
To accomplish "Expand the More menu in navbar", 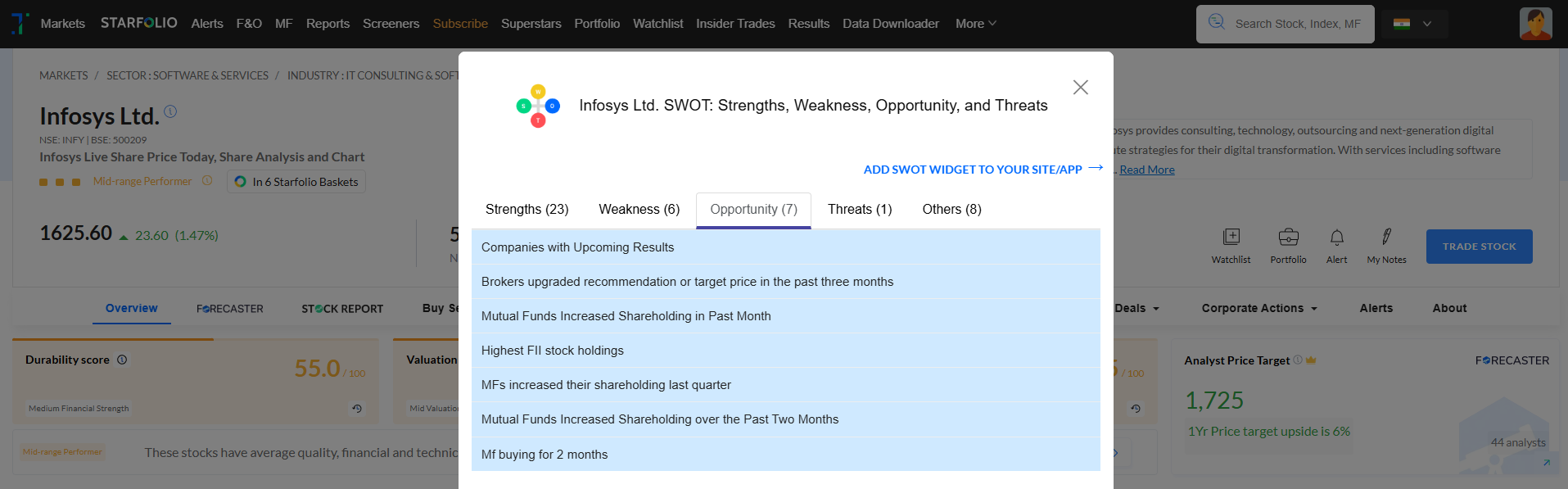I will pyautogui.click(x=975, y=24).
